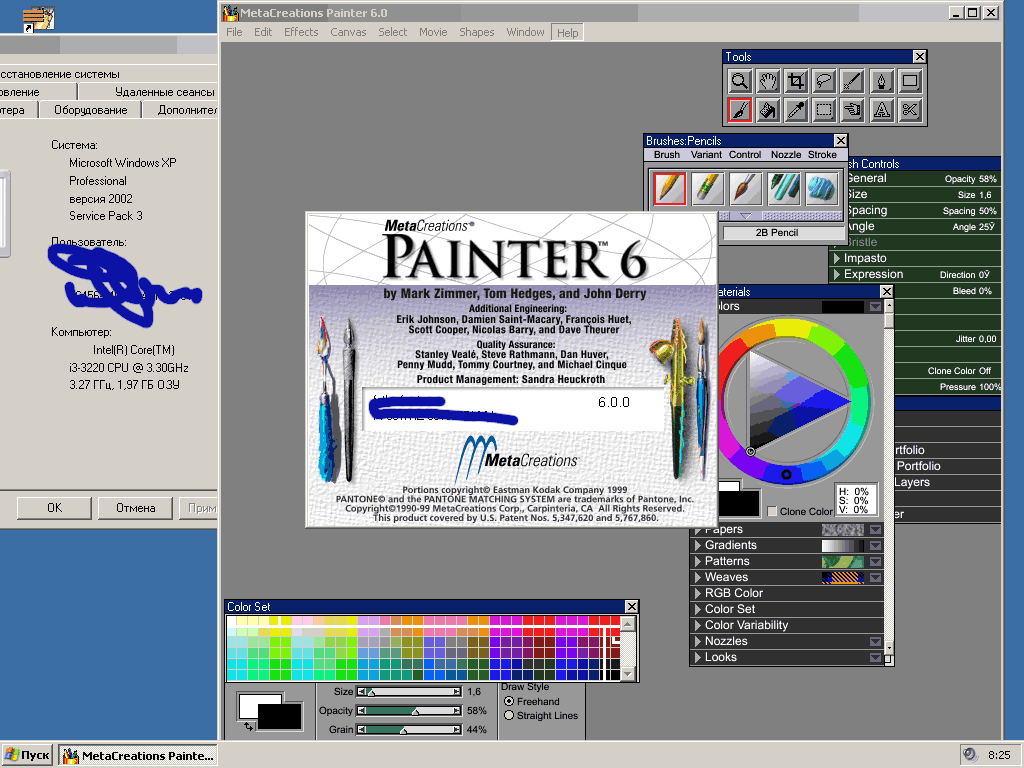Viewport: 1024px width, 768px height.
Task: Select the Lasso tool
Action: [x=824, y=82]
